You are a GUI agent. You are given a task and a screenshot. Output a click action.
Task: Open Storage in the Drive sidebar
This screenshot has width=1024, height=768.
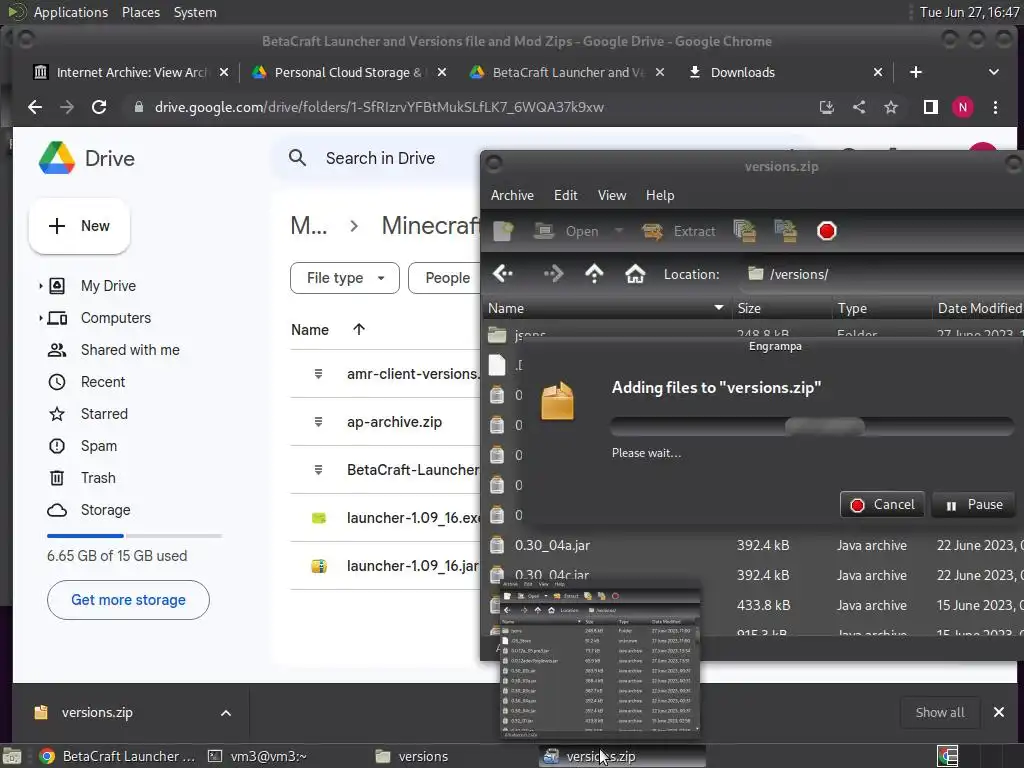tap(105, 510)
